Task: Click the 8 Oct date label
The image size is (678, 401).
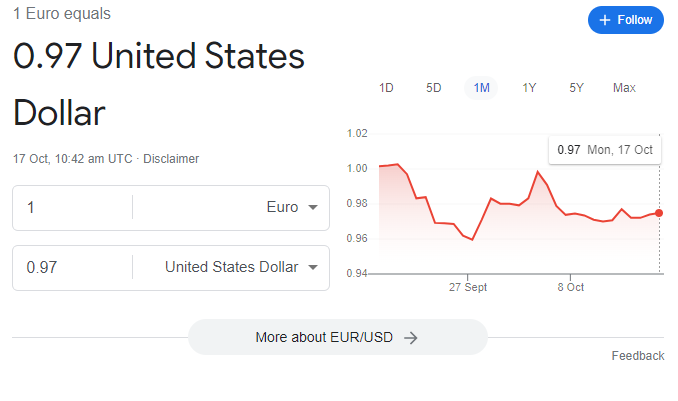Action: (571, 287)
